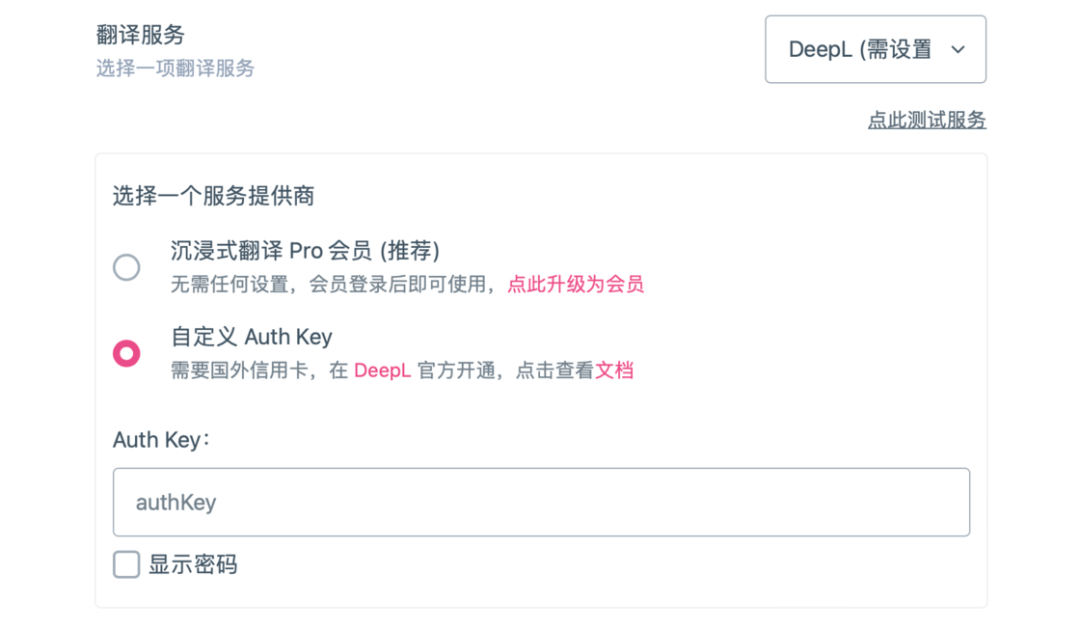Focus the authKey input field
This screenshot has width=1080, height=630.
coord(541,502)
